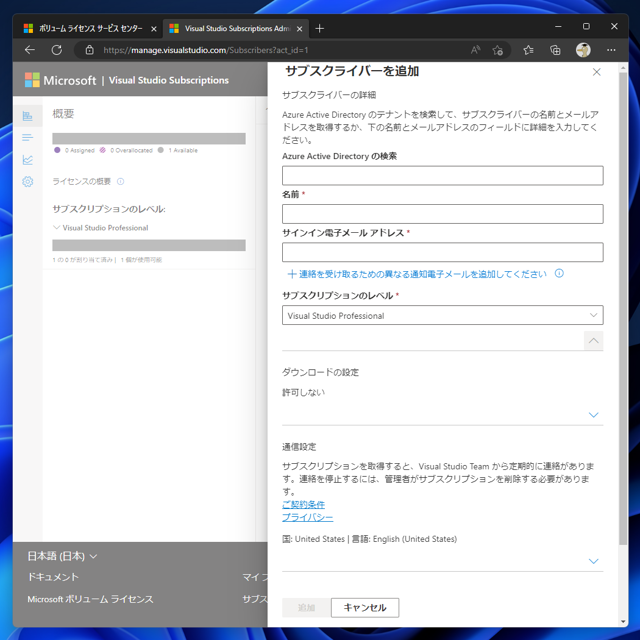Open the ご契約条件 link
Viewport: 640px width, 640px height.
[x=303, y=504]
